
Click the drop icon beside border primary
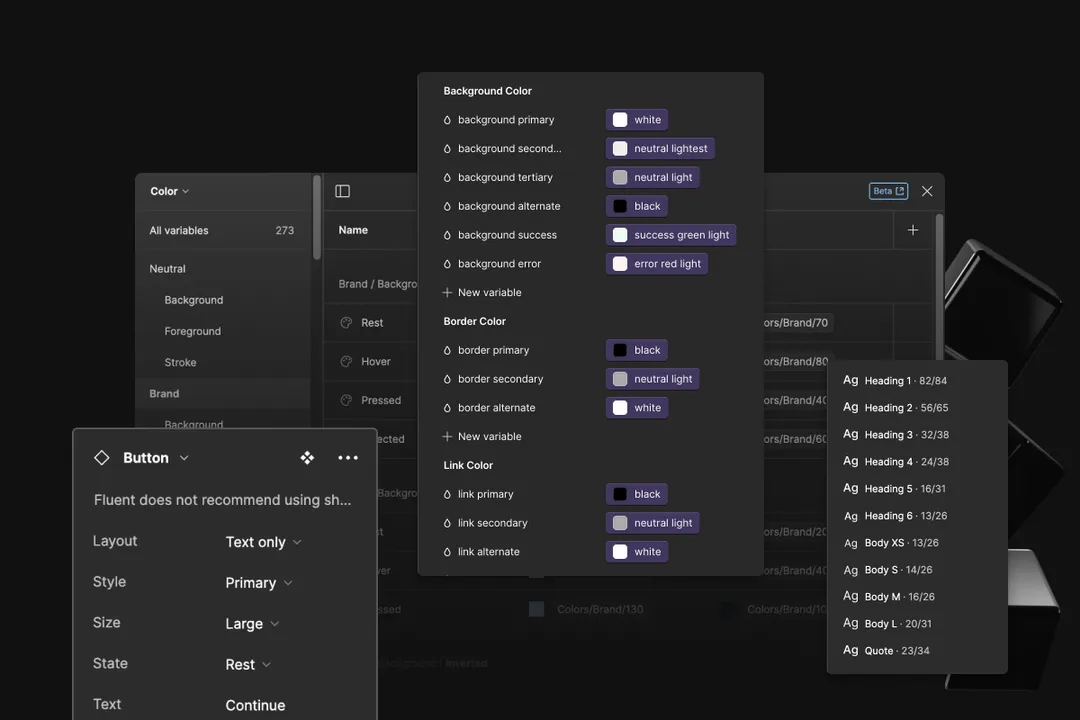pyautogui.click(x=447, y=350)
